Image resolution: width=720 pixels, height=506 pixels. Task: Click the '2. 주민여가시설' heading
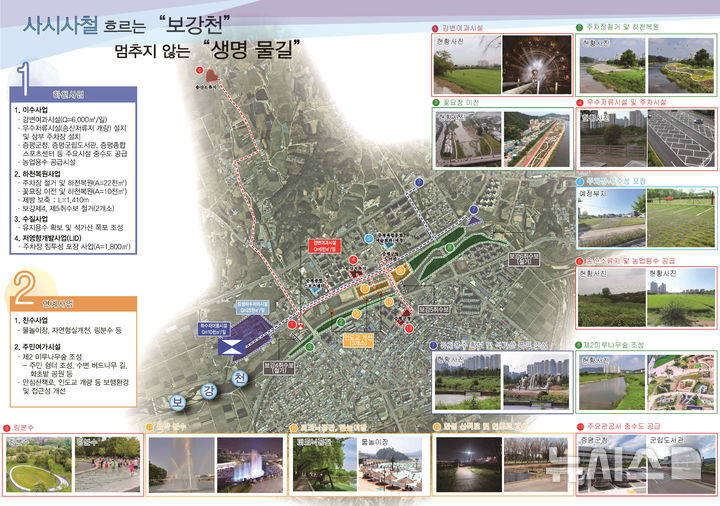tap(37, 347)
